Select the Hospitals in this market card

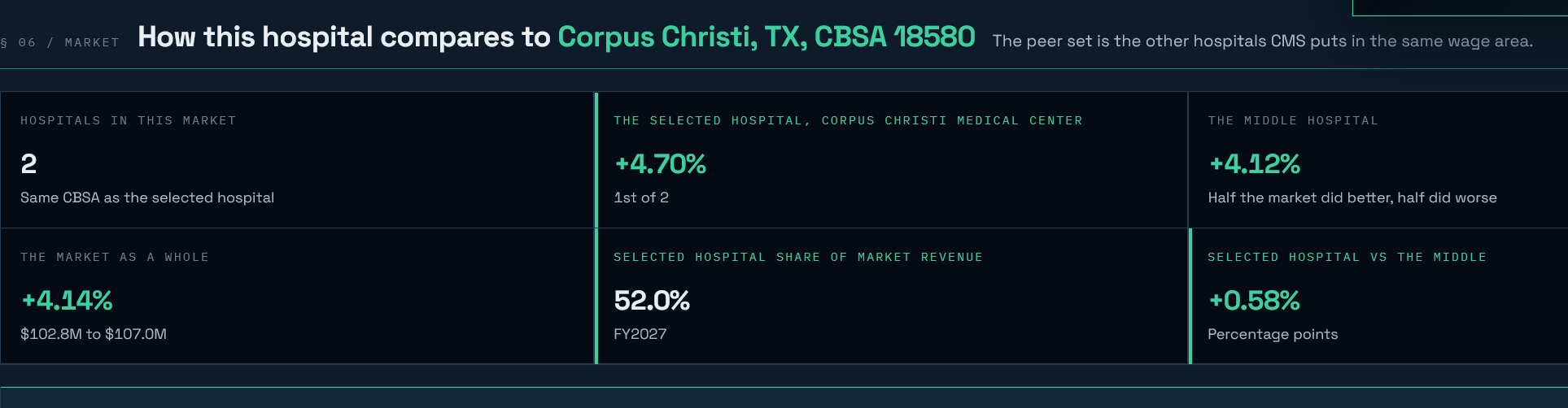coord(298,159)
